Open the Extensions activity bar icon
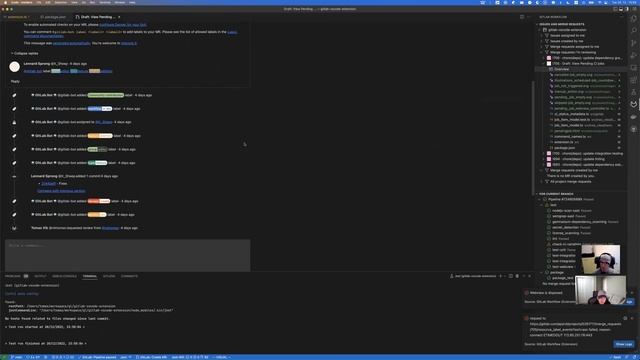The image size is (640, 360). click(x=633, y=80)
